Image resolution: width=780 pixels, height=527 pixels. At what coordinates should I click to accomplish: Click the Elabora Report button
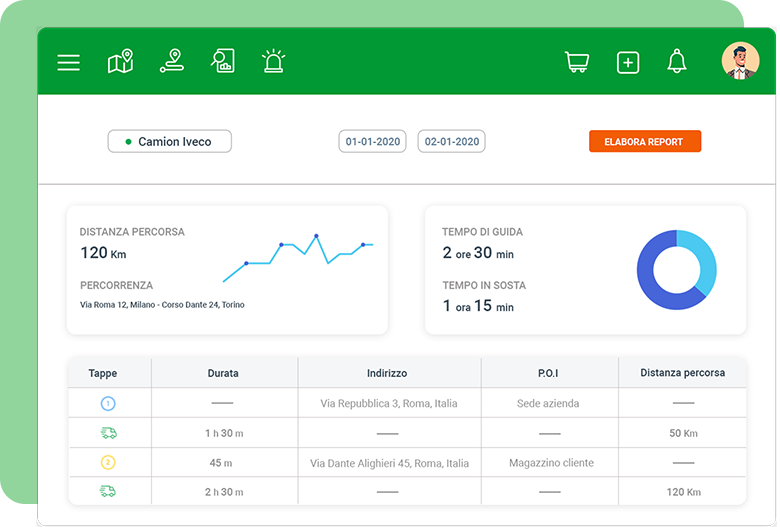[645, 142]
